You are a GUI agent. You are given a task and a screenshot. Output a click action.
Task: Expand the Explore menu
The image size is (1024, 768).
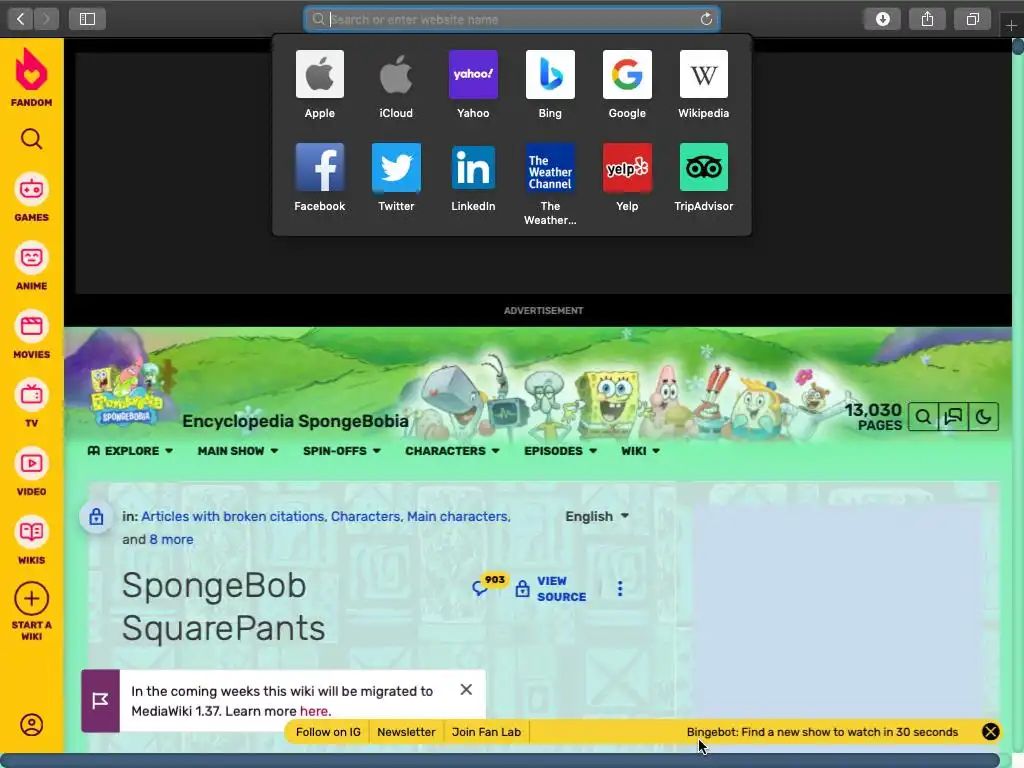tap(130, 451)
